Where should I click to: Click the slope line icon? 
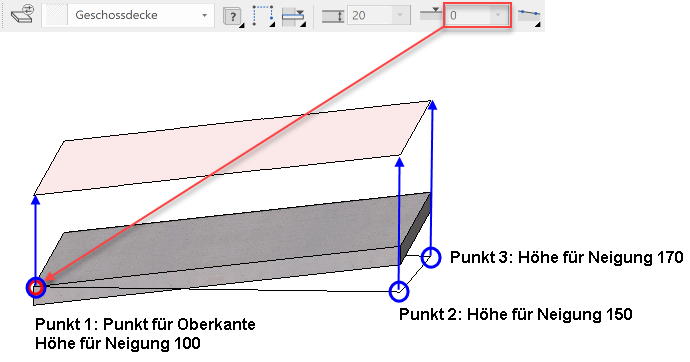click(529, 17)
